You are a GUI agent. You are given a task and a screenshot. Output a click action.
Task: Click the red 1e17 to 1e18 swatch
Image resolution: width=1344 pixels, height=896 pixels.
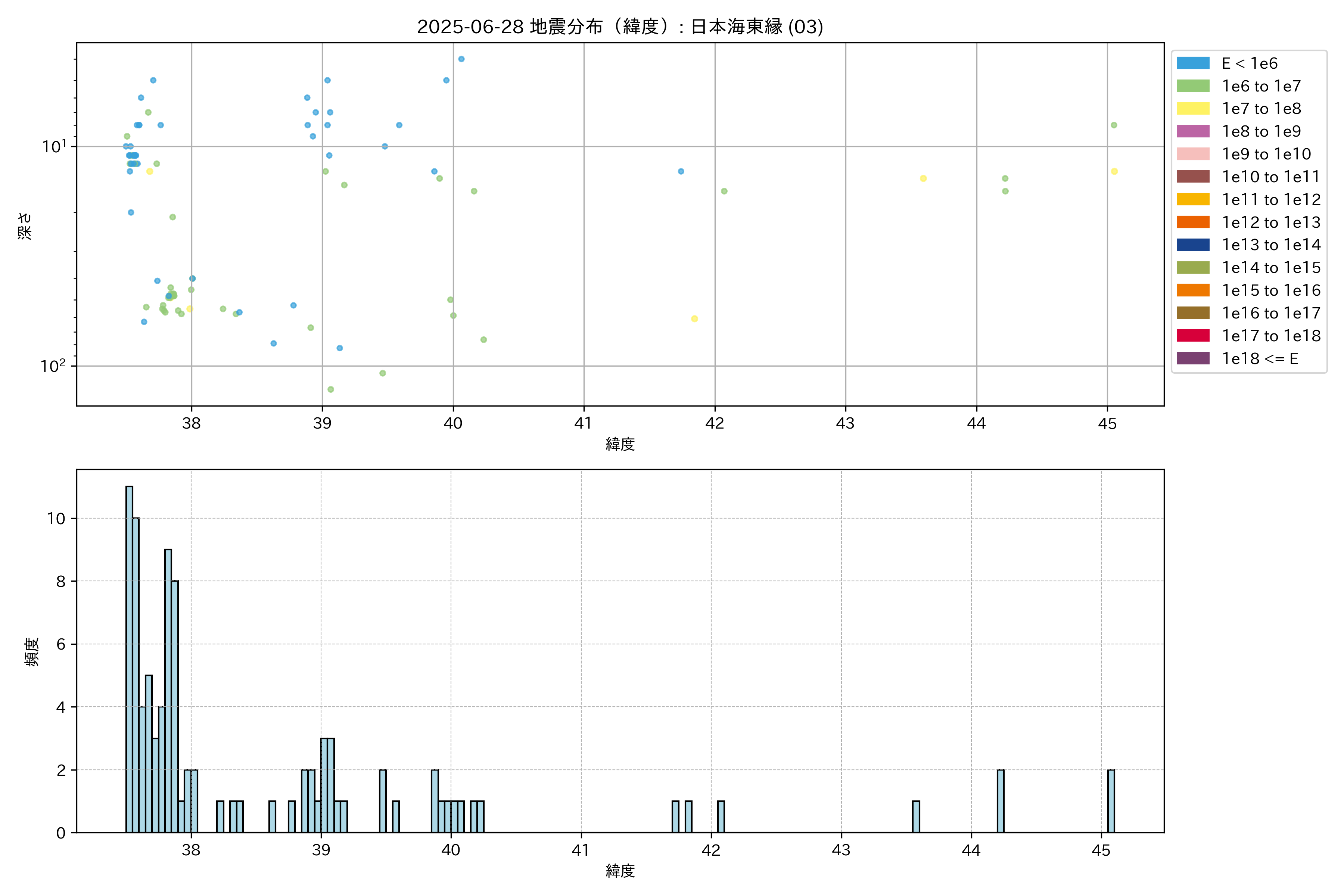coord(1193,335)
